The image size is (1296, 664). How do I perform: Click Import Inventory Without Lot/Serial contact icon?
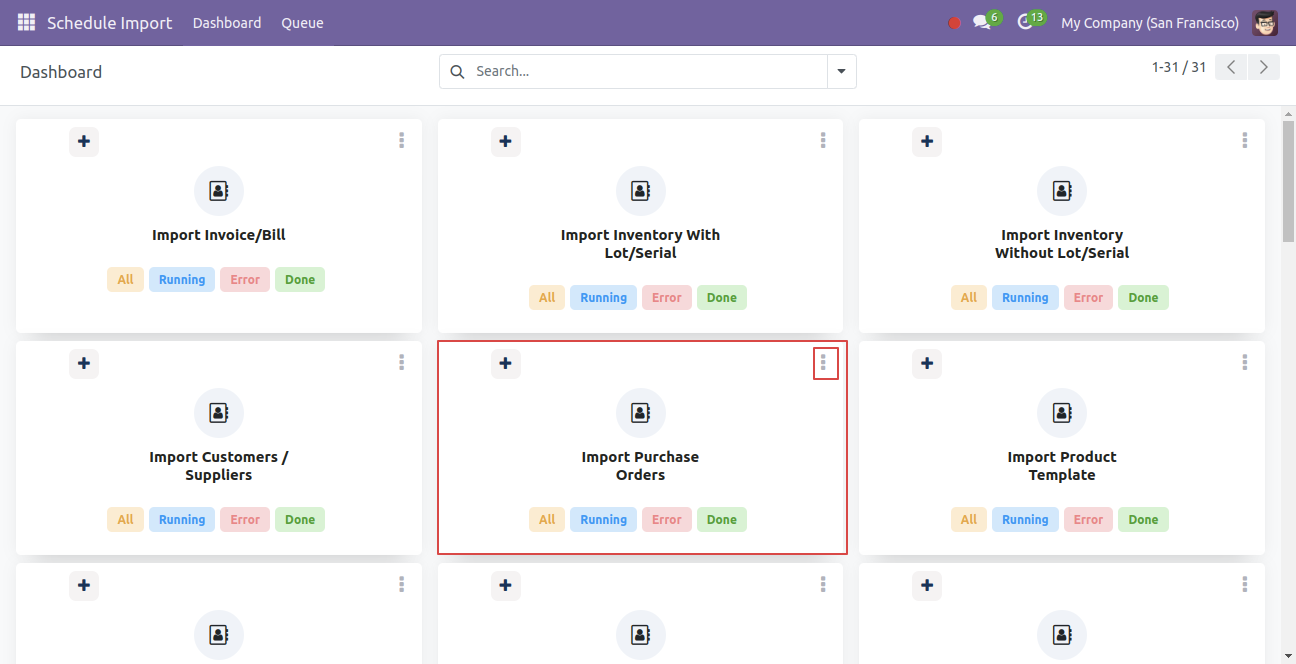point(1062,191)
